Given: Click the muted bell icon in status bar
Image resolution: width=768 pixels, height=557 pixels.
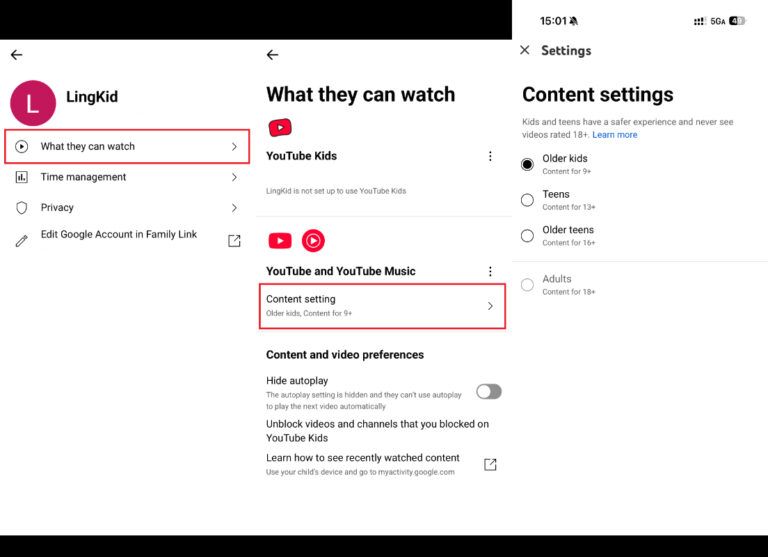Looking at the screenshot, I should point(574,21).
